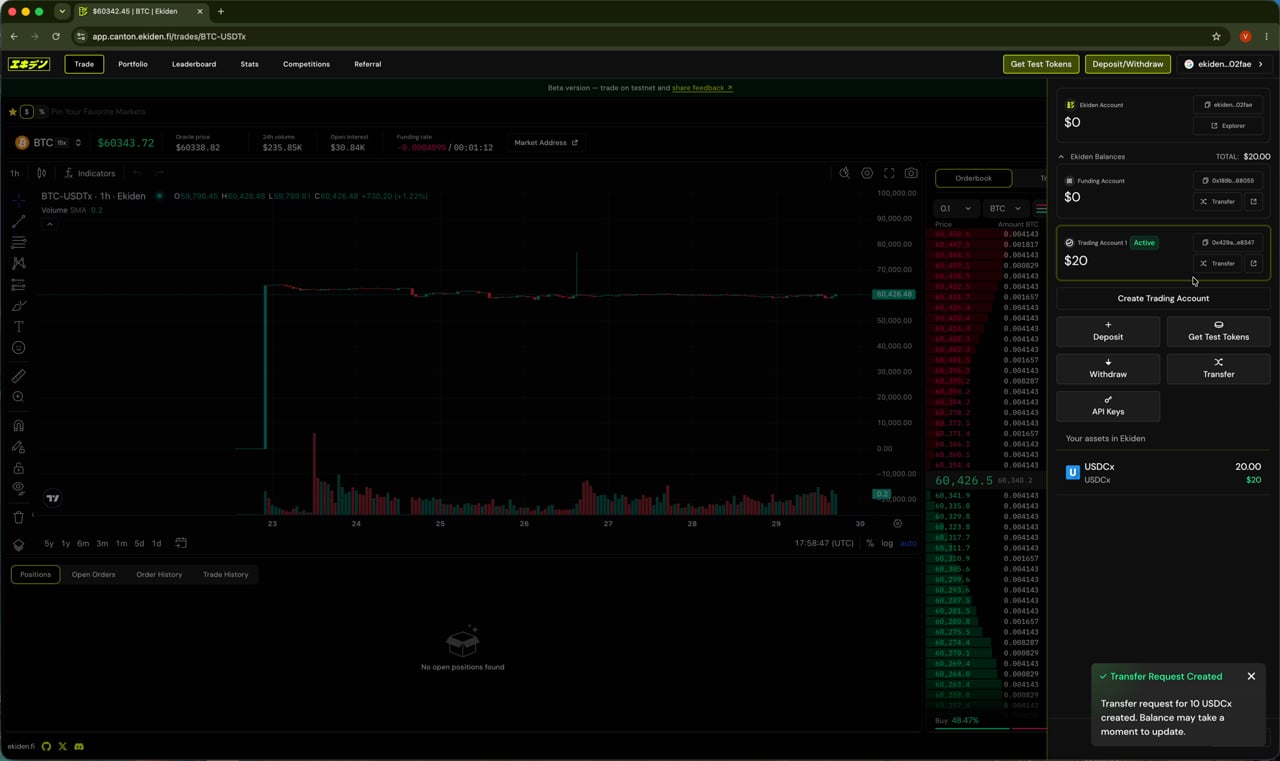Select the Text annotation tool
The width and height of the screenshot is (1280, 761).
pos(18,327)
